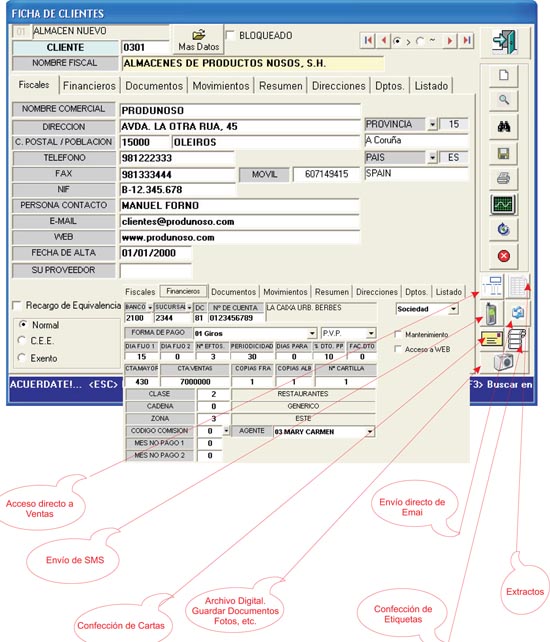Expand the SUCURSAL dropdown arrow
The height and width of the screenshot is (642, 550).
point(189,307)
